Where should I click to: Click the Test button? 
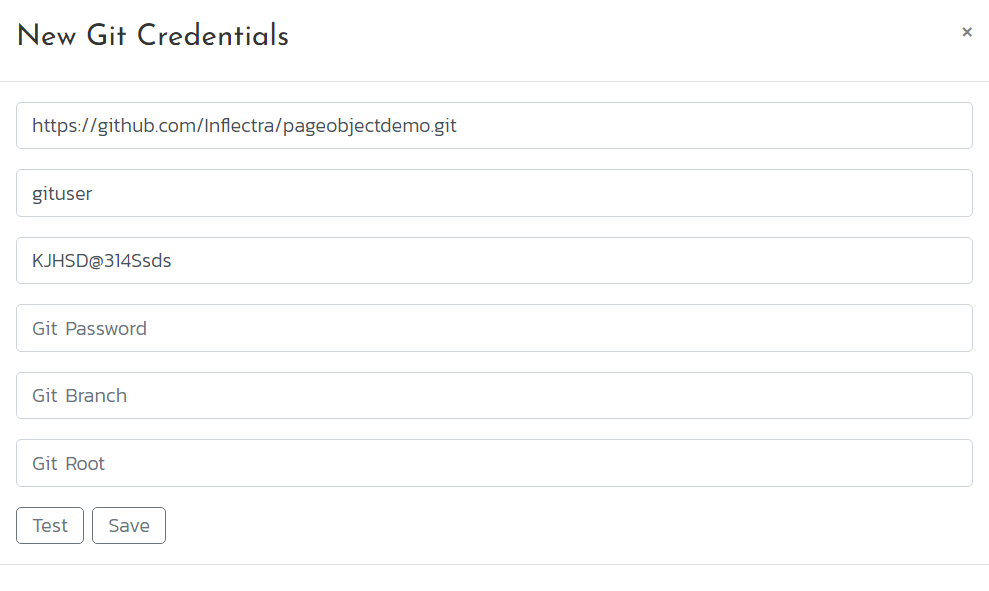pyautogui.click(x=50, y=526)
